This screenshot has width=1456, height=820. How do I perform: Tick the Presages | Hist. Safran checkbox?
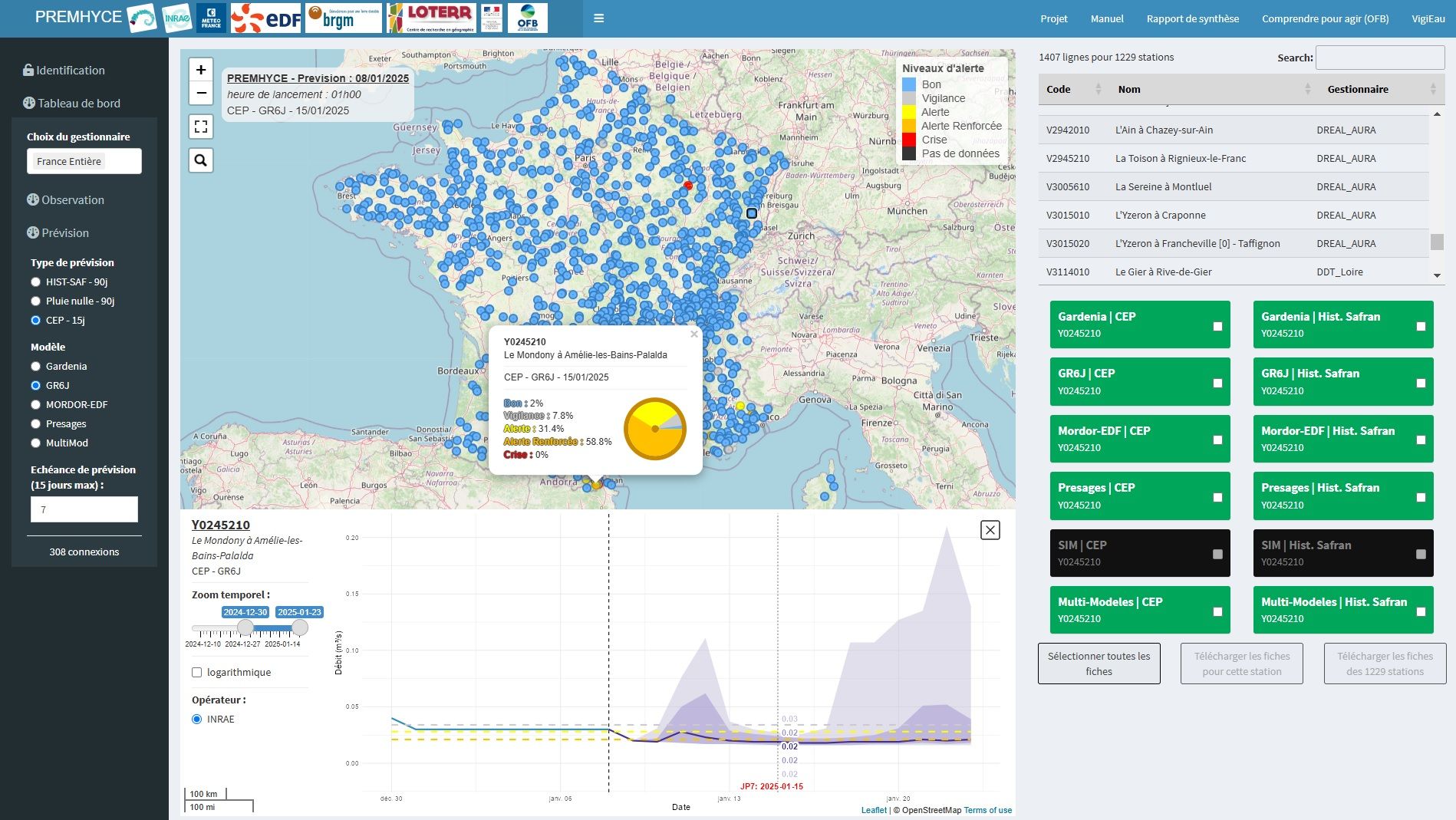point(1421,497)
